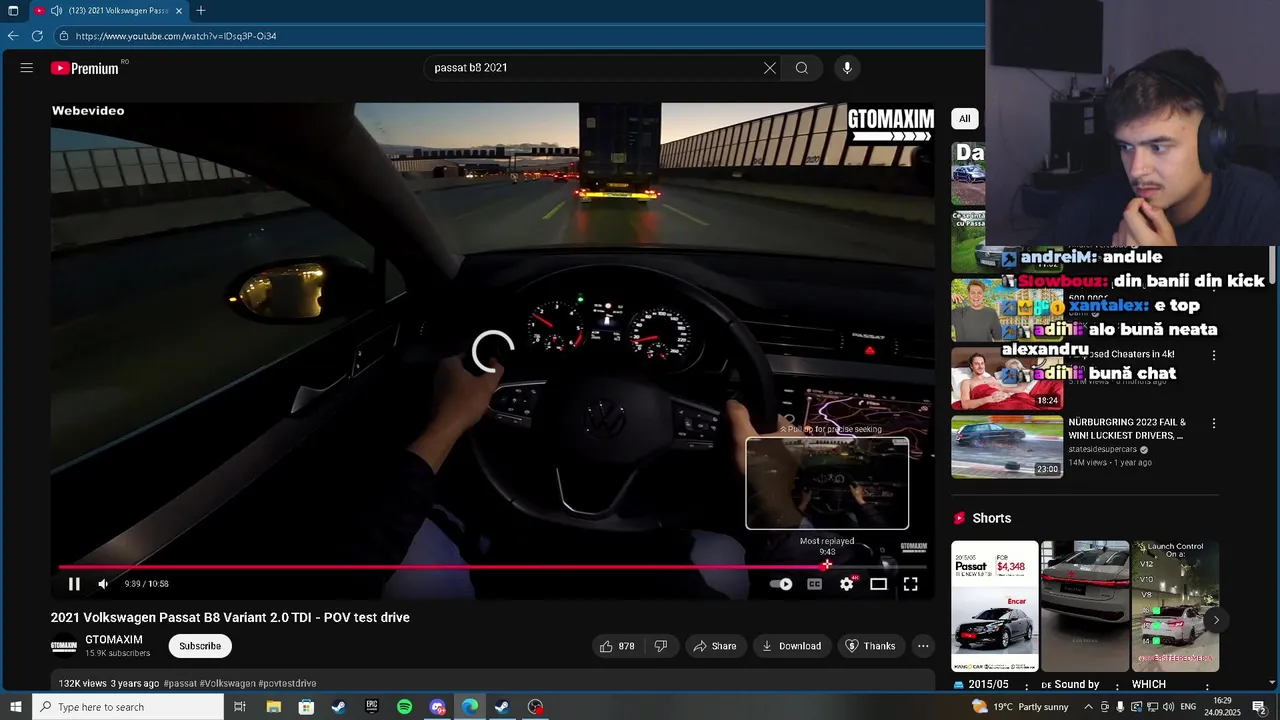Screen dimensions: 1280x720
Task: Select the 2021 Volkswagen Passat tab
Action: [x=108, y=11]
